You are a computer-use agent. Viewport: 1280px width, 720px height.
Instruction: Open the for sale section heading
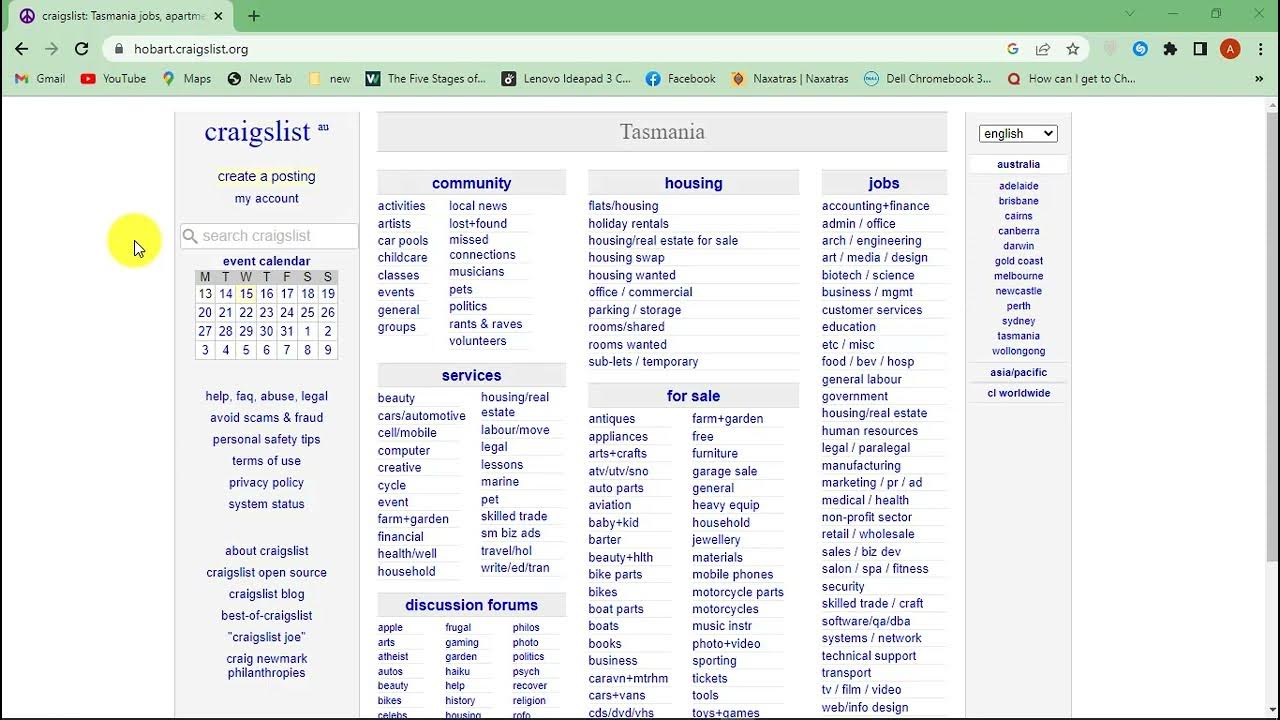click(693, 396)
